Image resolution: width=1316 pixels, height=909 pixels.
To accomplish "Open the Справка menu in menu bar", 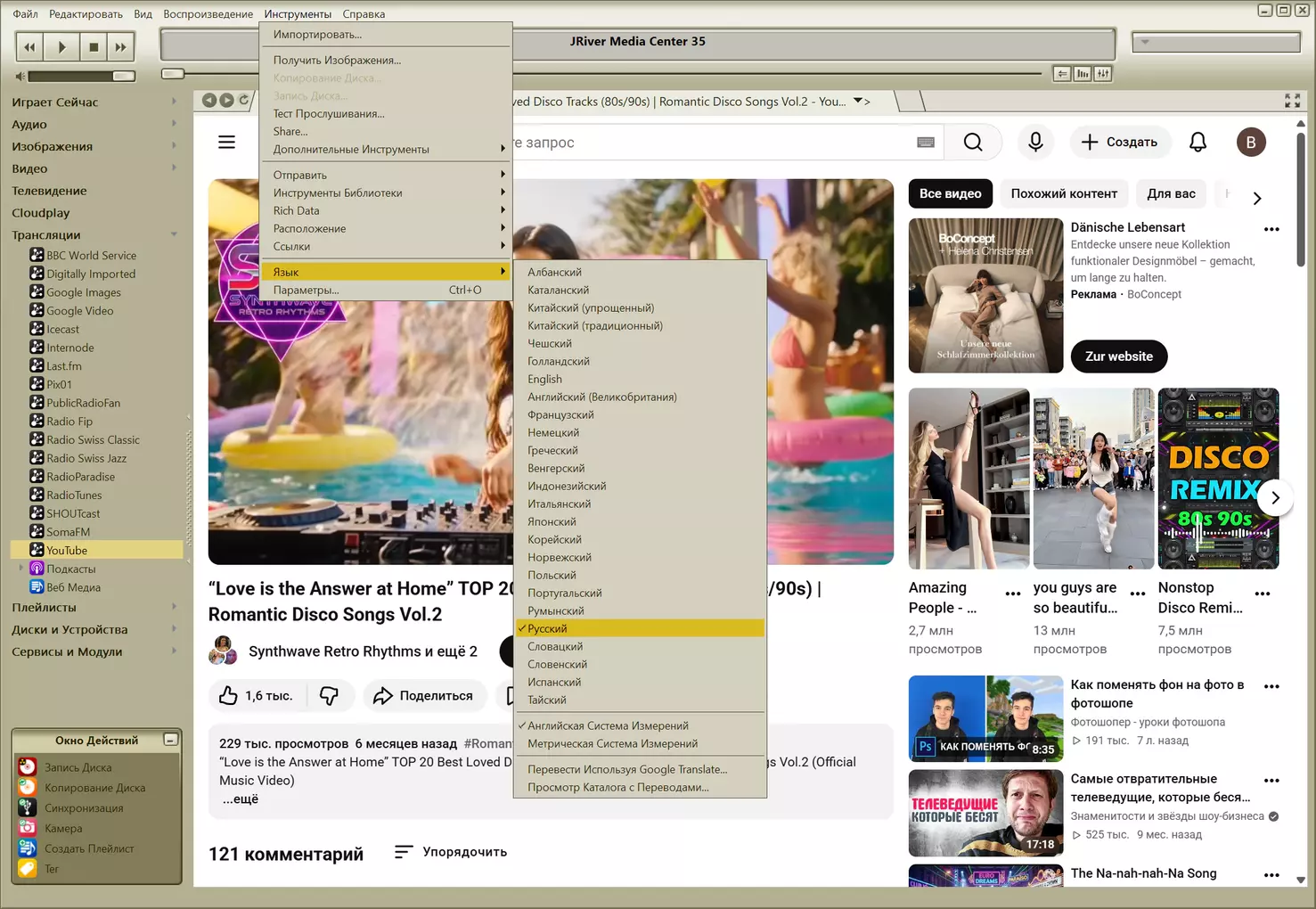I will 364,14.
